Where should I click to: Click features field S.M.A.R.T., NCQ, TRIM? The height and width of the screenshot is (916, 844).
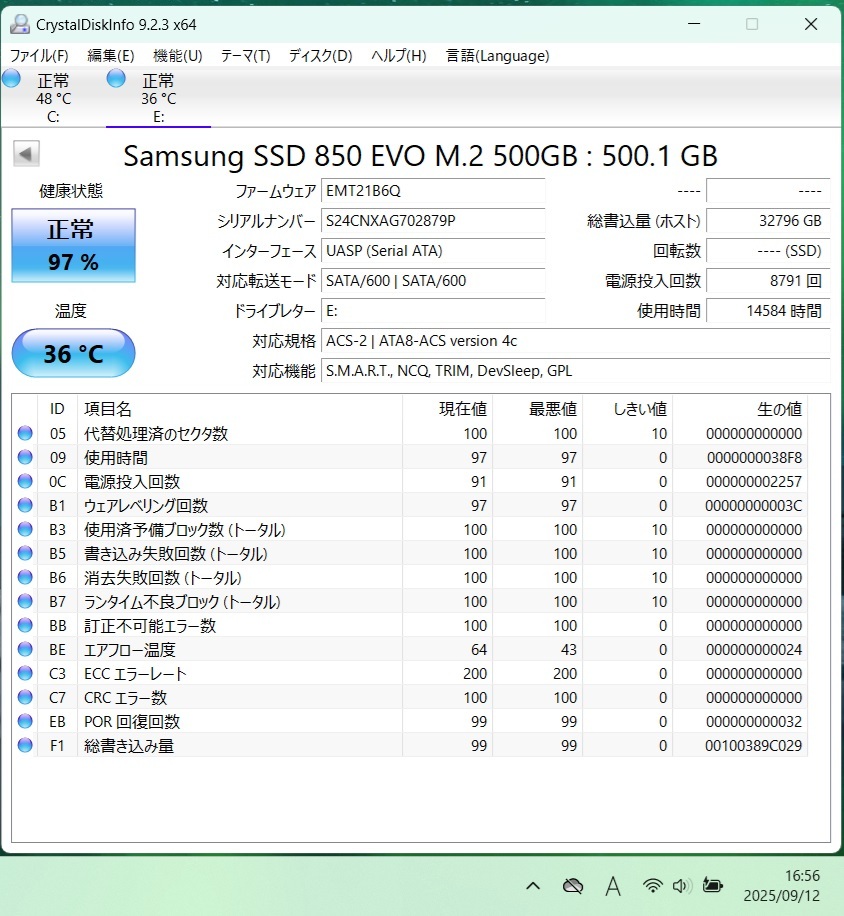575,371
